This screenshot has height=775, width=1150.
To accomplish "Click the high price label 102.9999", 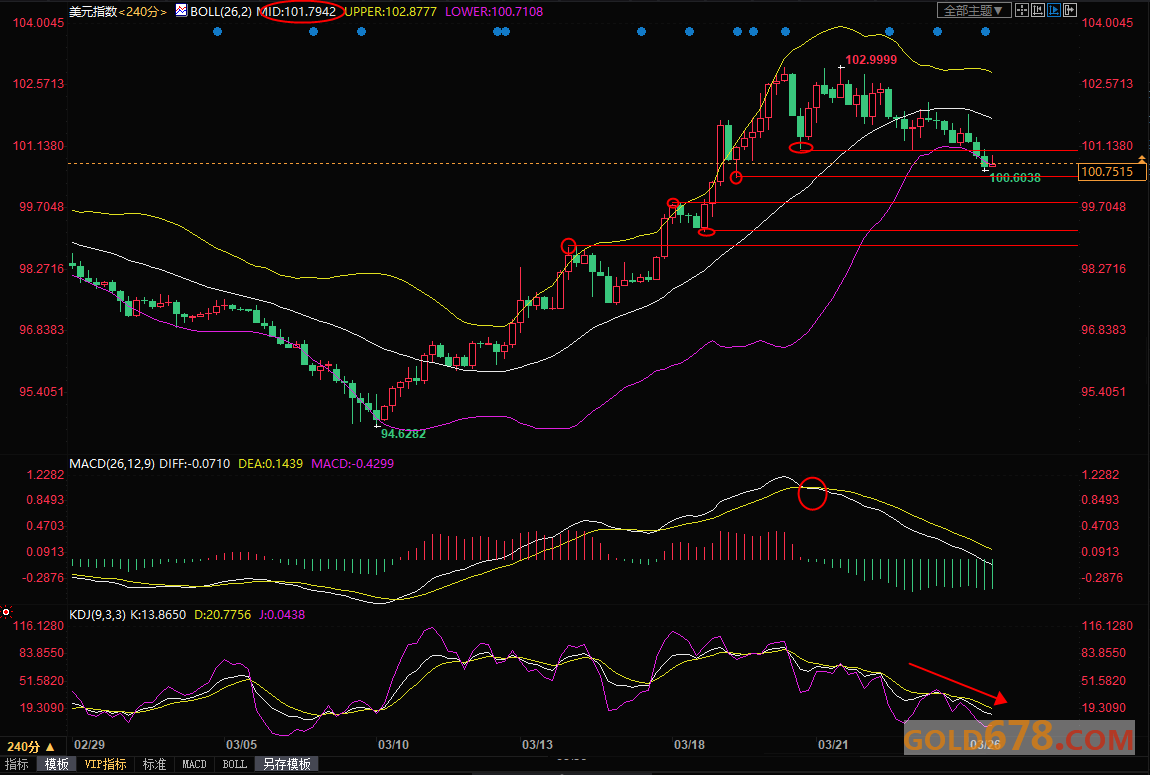I will click(x=871, y=59).
